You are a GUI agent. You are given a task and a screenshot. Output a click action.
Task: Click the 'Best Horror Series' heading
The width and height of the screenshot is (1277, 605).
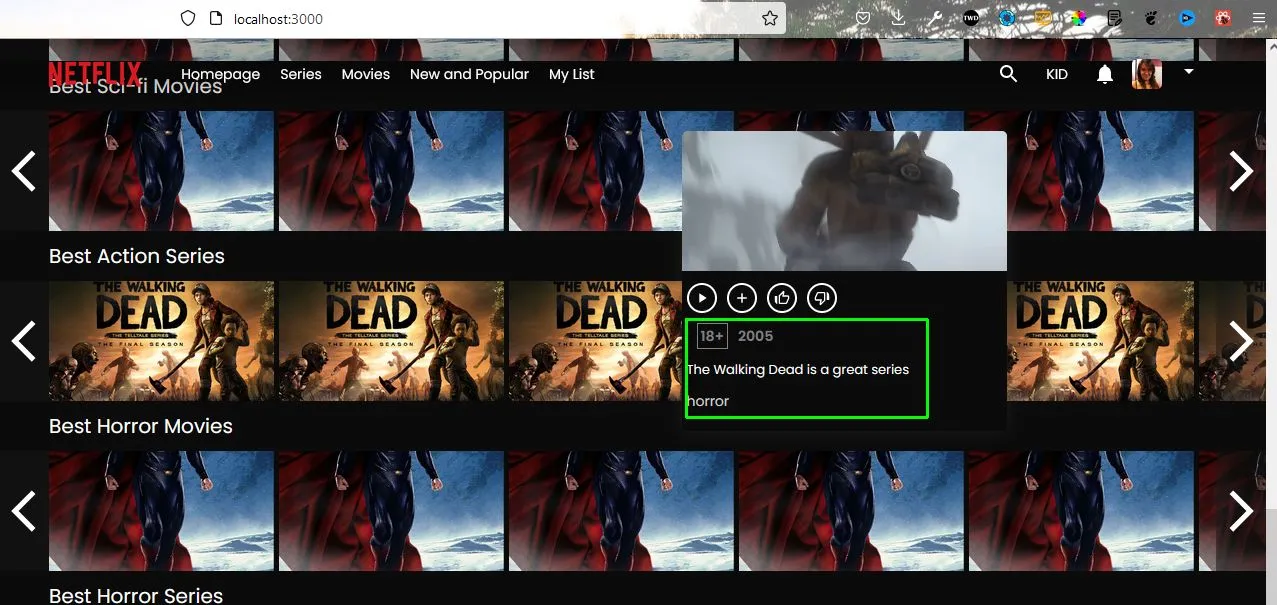[x=136, y=595]
